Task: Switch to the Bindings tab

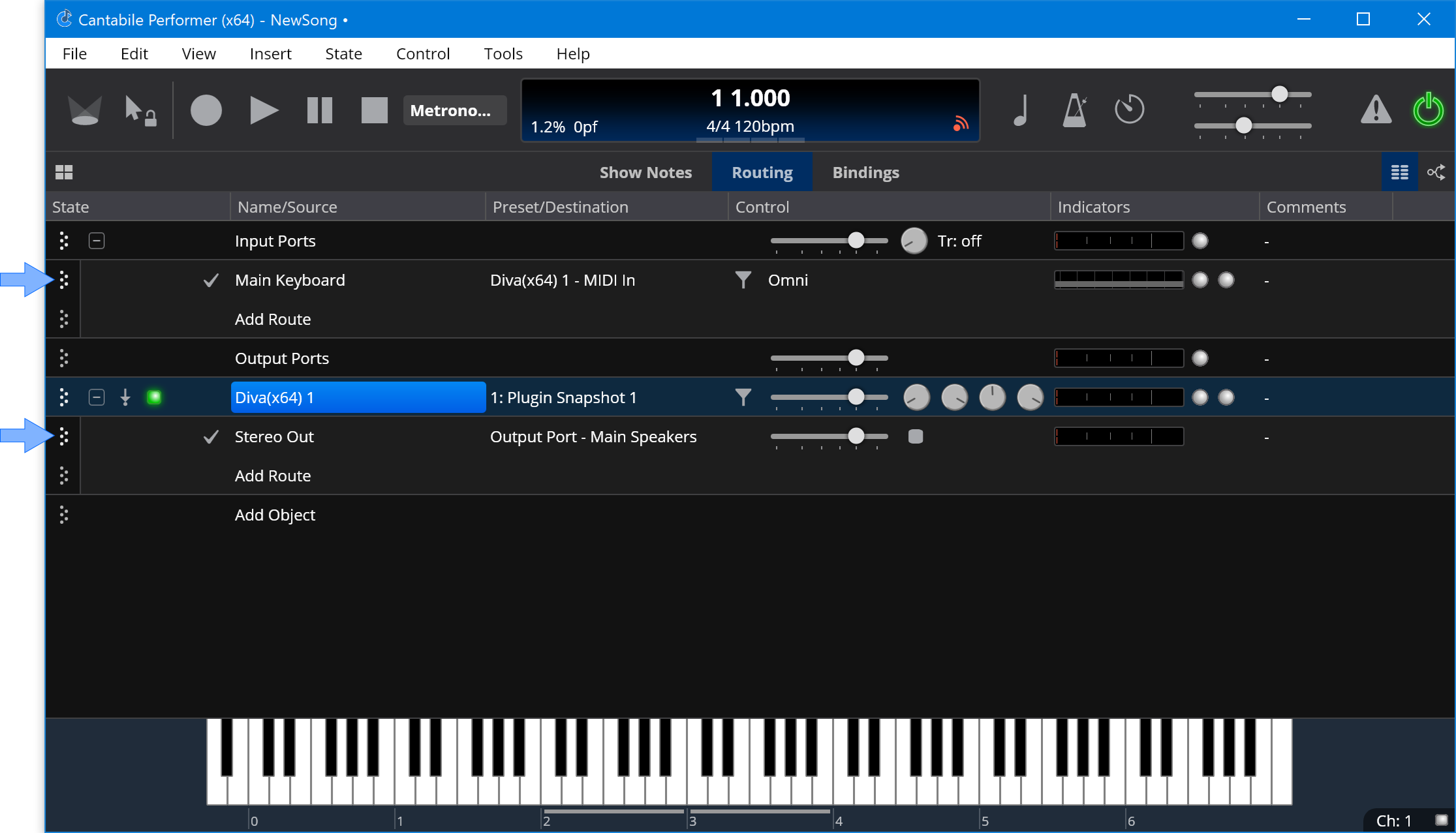Action: tap(865, 172)
